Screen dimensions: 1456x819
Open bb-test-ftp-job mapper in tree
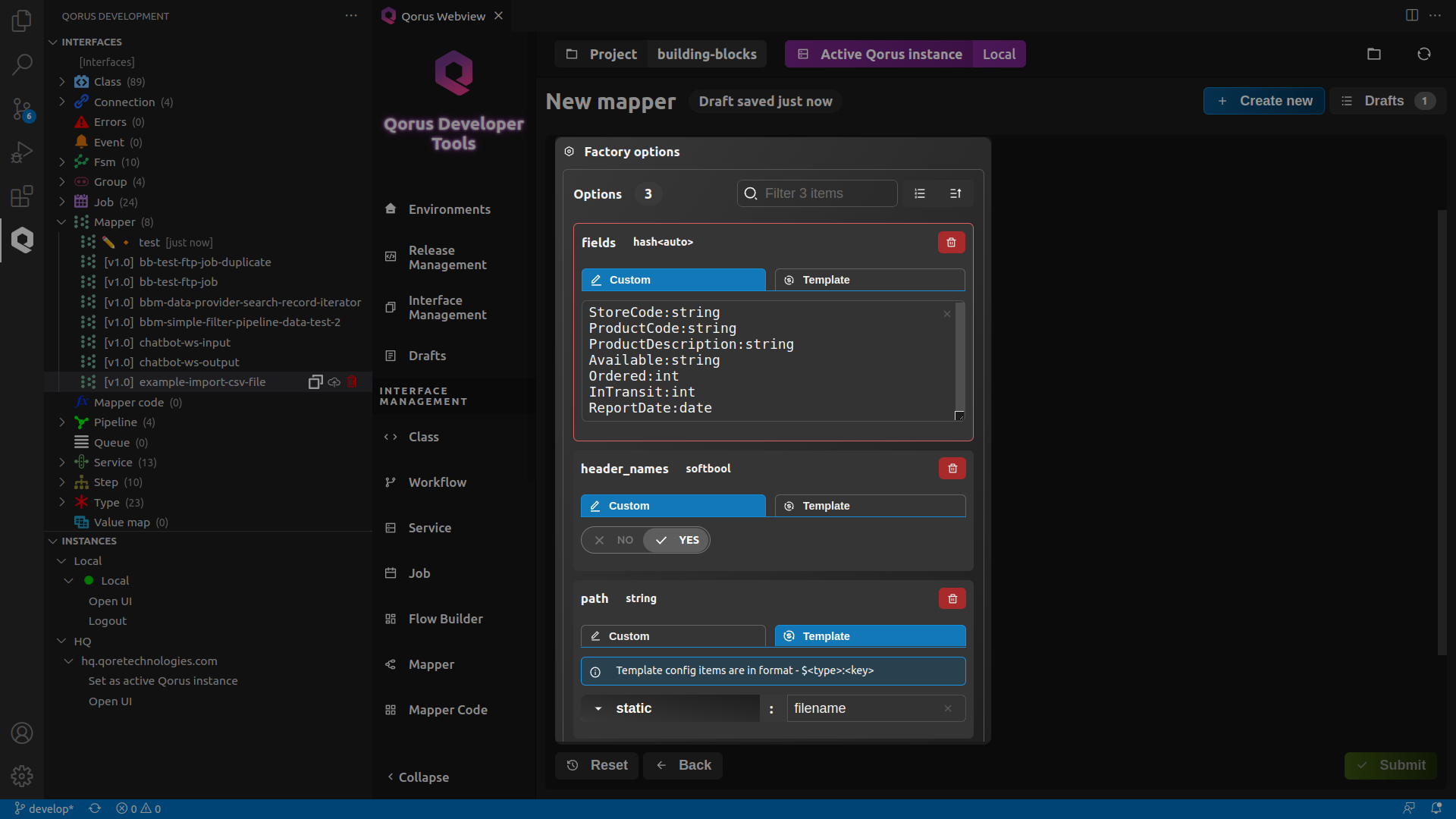178,281
